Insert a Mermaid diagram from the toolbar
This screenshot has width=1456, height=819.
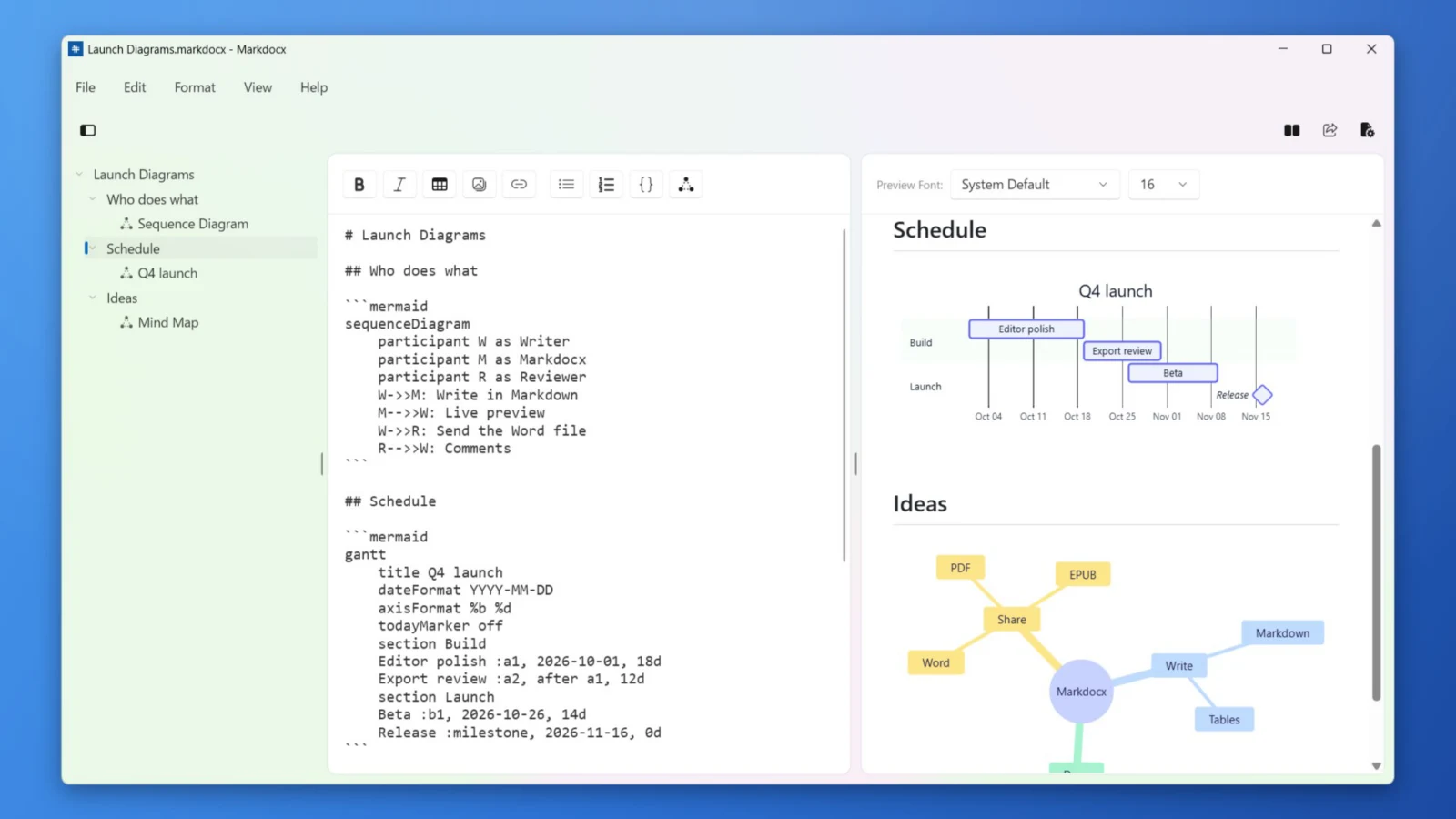pos(686,185)
